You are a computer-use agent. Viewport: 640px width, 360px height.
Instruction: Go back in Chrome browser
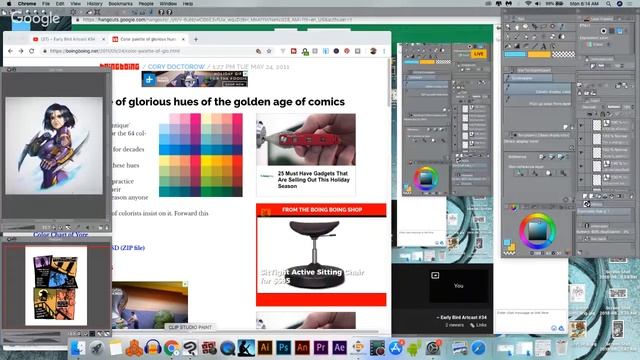point(10,51)
